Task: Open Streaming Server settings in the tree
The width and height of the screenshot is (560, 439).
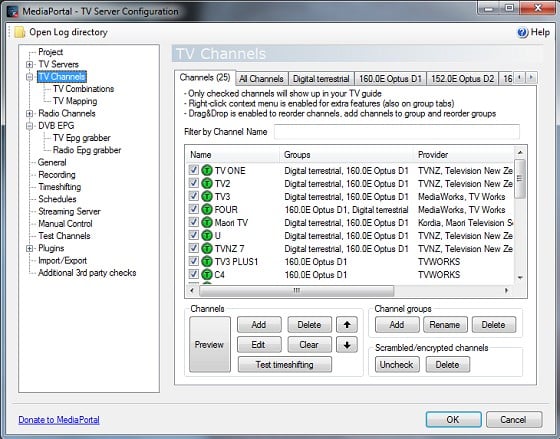Action: pyautogui.click(x=69, y=211)
